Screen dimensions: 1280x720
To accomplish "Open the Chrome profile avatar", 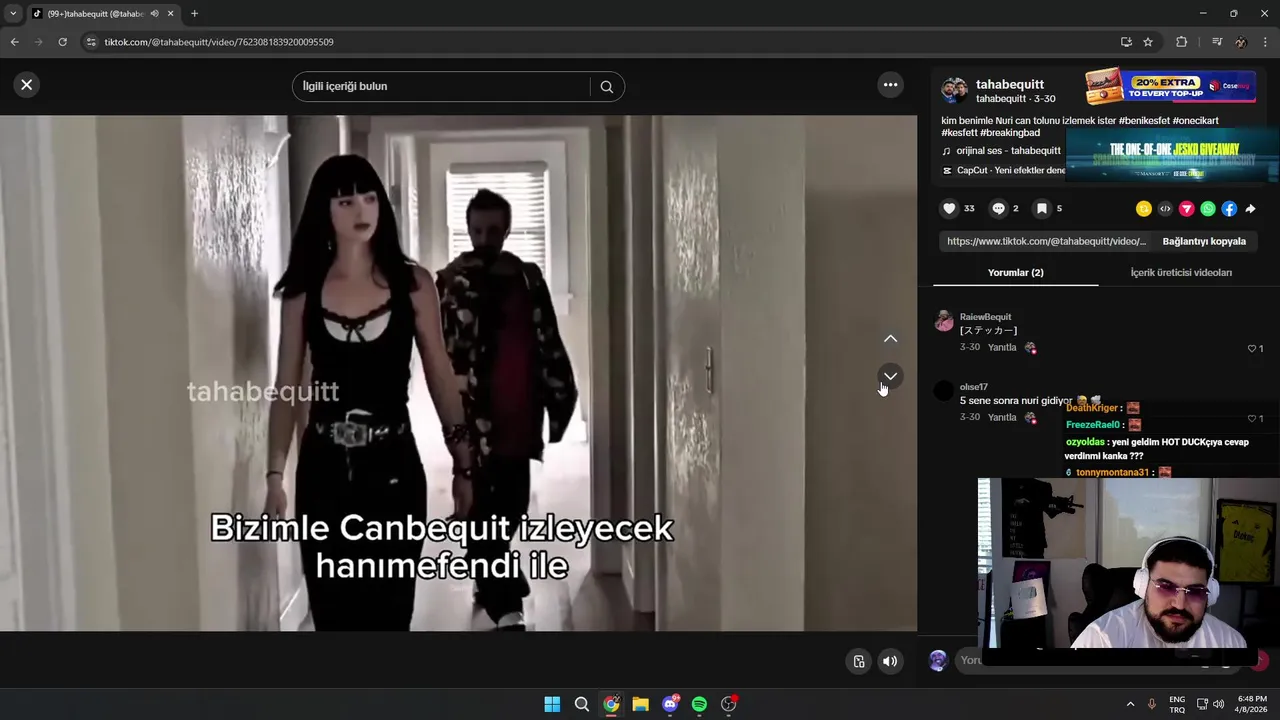I will click(x=1241, y=42).
